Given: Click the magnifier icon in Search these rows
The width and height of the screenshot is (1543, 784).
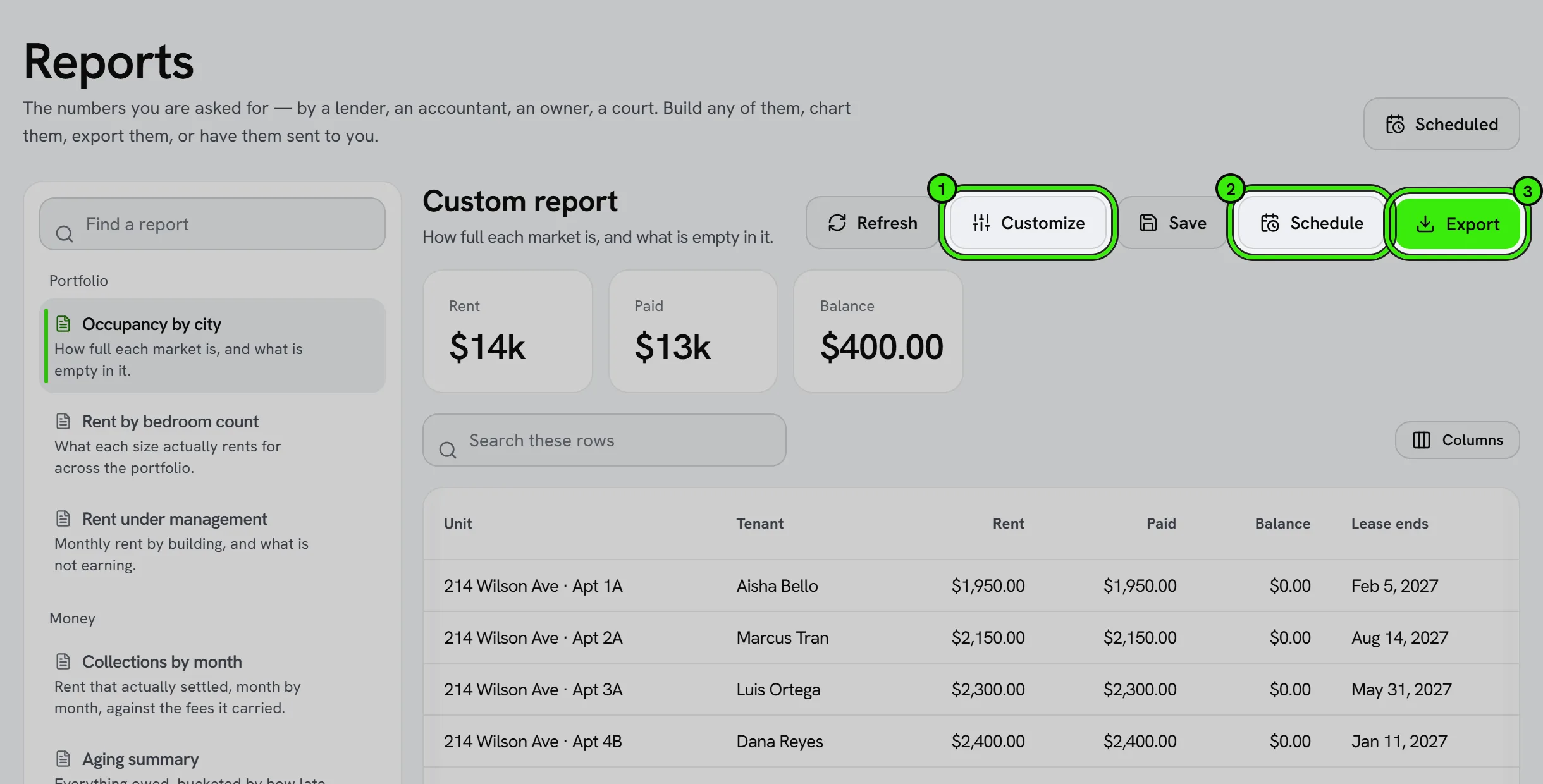Looking at the screenshot, I should pyautogui.click(x=448, y=450).
